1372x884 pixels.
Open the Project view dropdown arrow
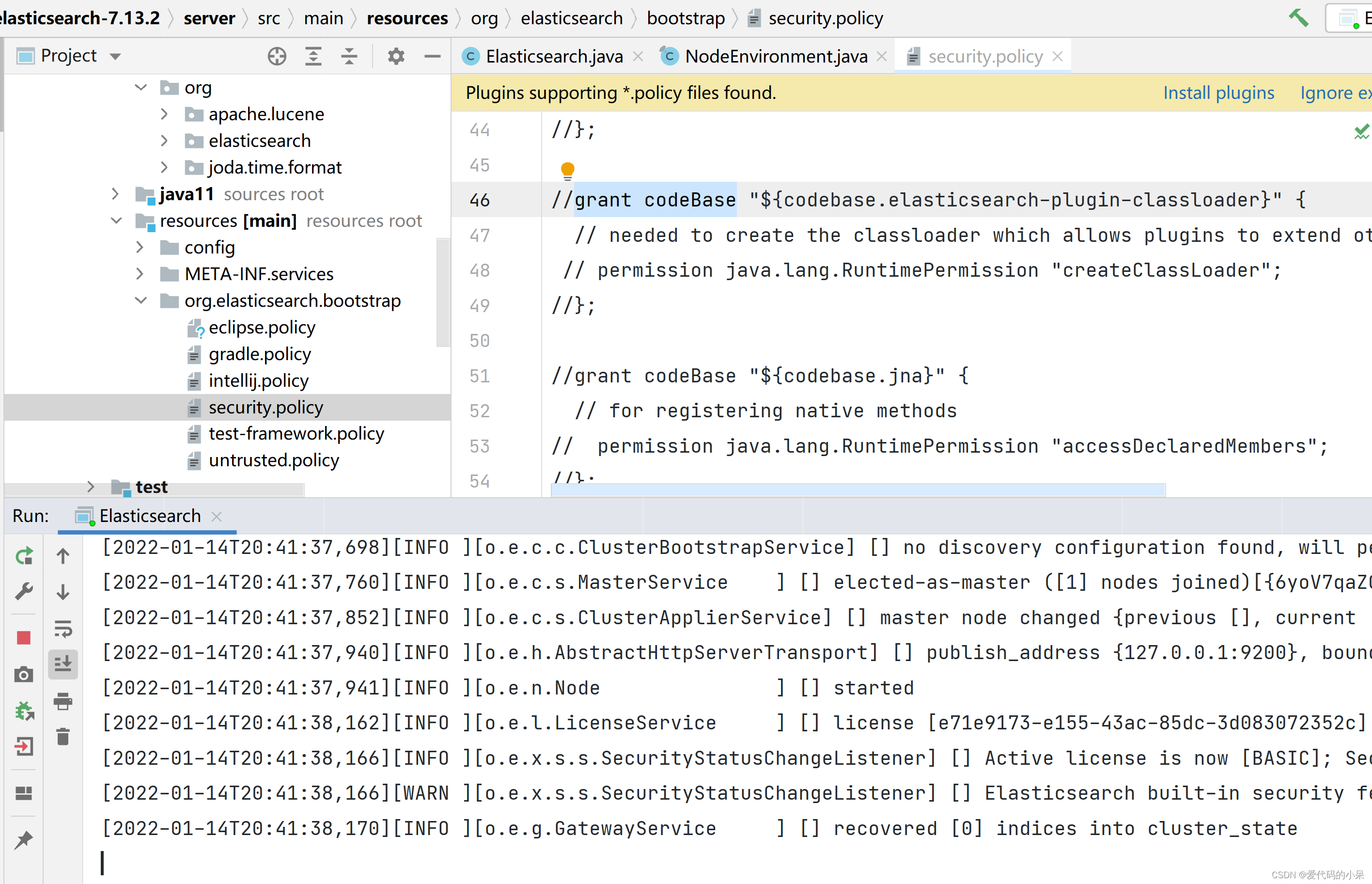click(x=115, y=56)
